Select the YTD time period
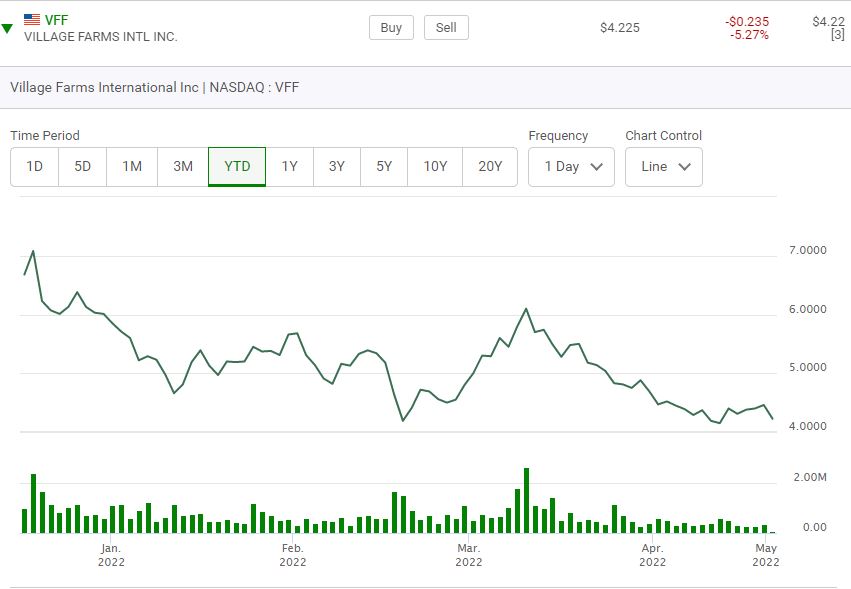Image resolution: width=851 pixels, height=589 pixels. 237,167
